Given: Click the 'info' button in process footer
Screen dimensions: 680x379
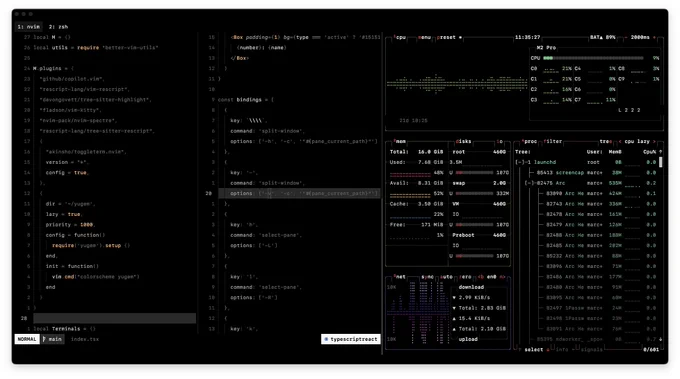Looking at the screenshot, I should [x=562, y=350].
